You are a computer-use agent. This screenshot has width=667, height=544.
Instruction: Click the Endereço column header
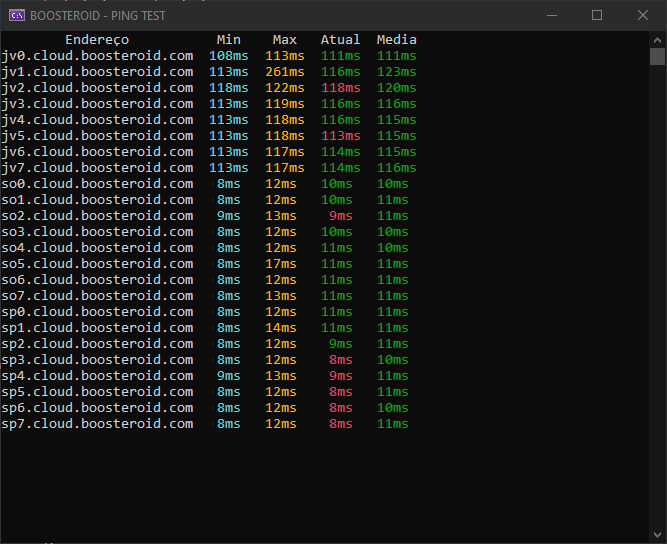tap(97, 40)
